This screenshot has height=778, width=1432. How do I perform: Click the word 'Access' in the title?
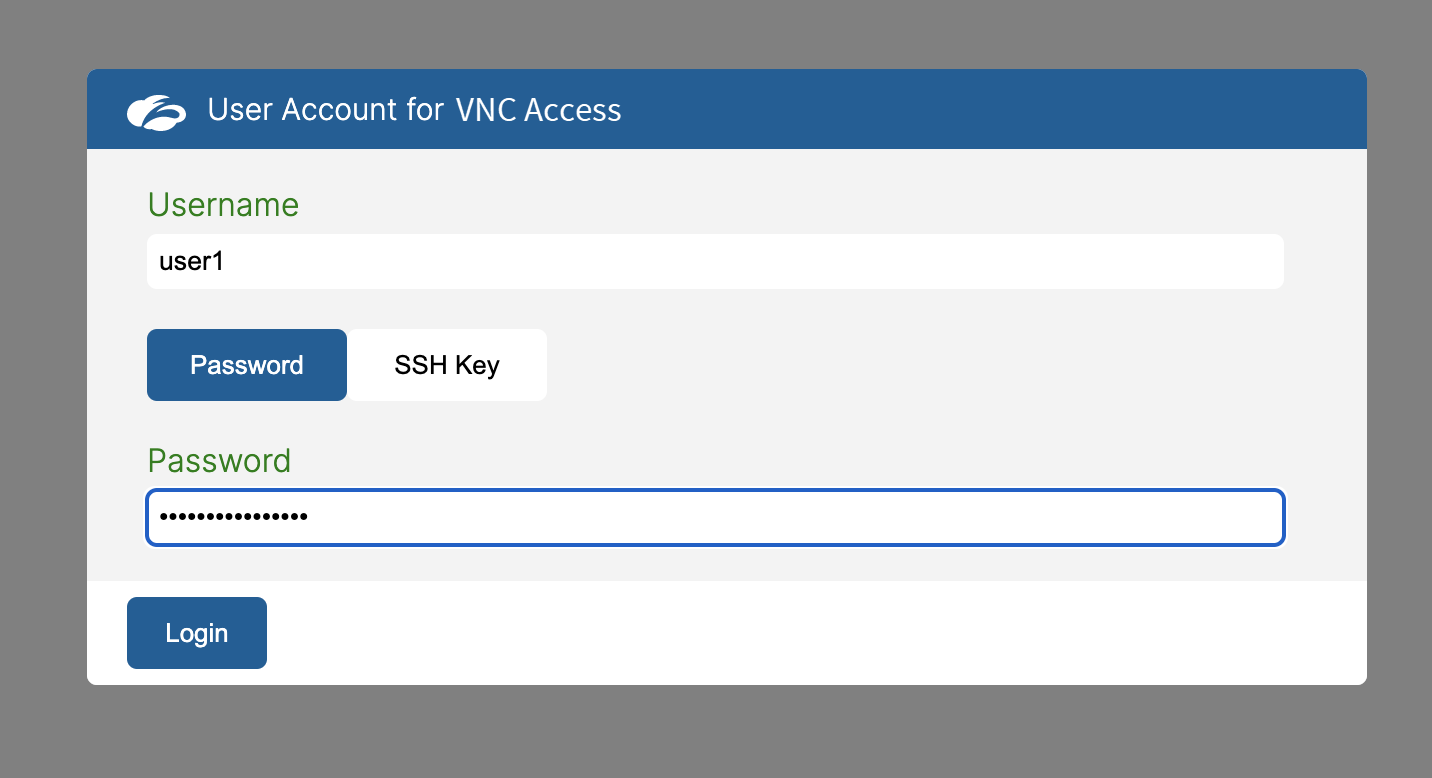[573, 110]
